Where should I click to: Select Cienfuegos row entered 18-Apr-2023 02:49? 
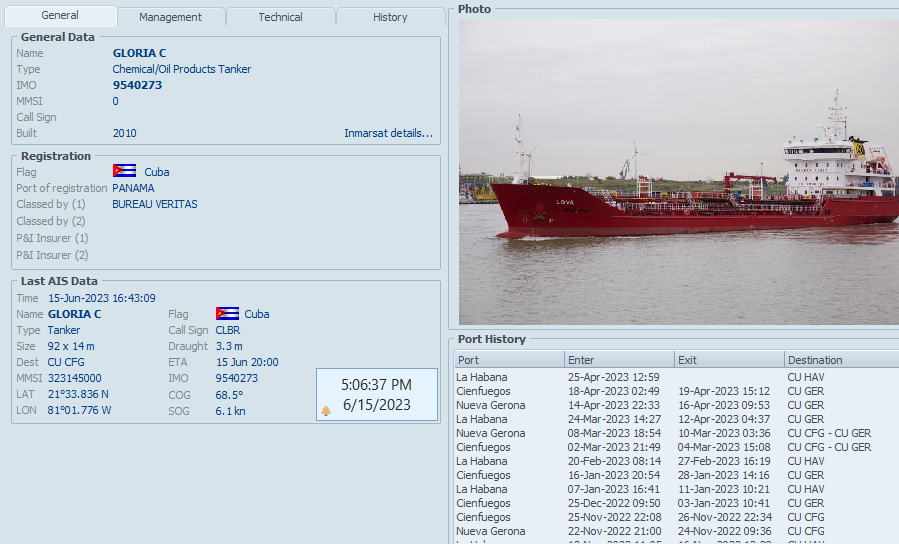[677, 391]
